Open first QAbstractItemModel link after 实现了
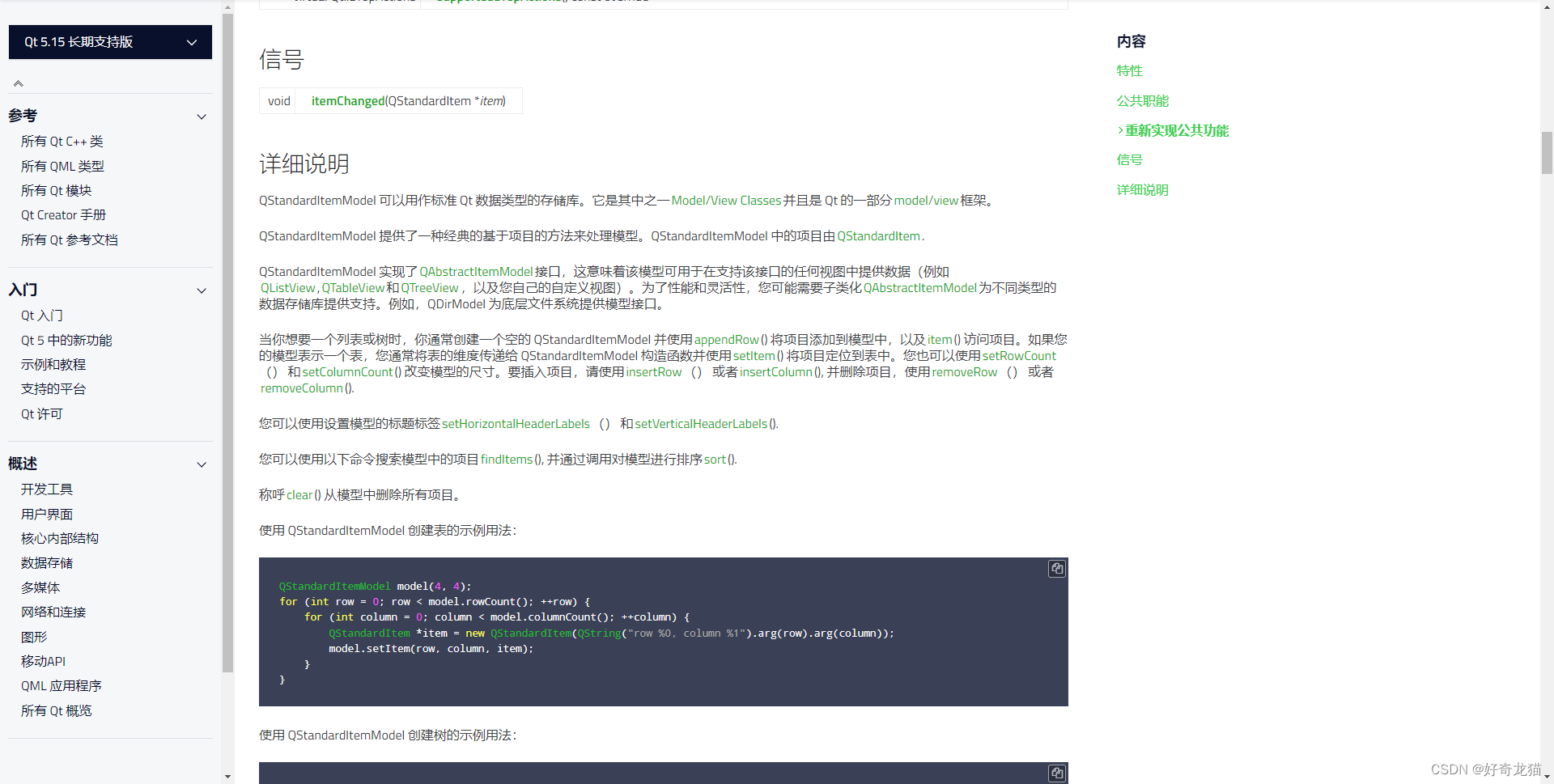Screen dimensions: 1554x784 (476, 272)
